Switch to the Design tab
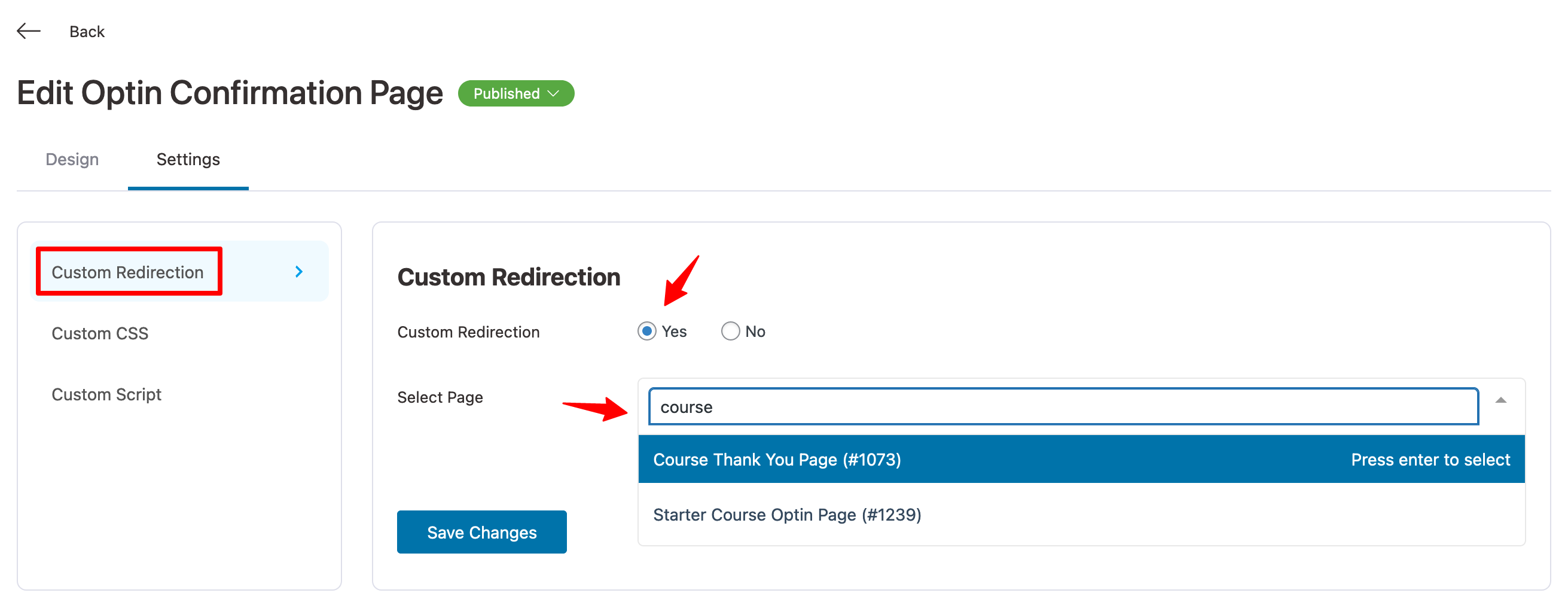 click(x=72, y=159)
